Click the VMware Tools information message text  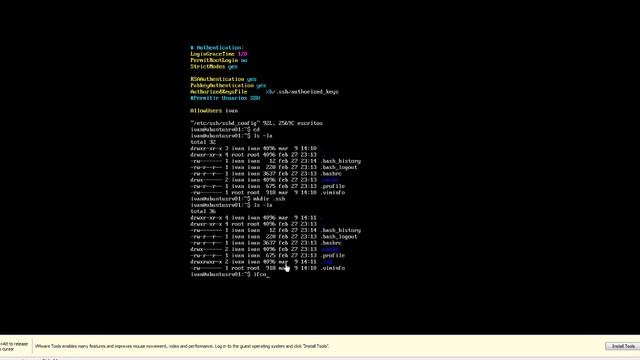click(182, 346)
